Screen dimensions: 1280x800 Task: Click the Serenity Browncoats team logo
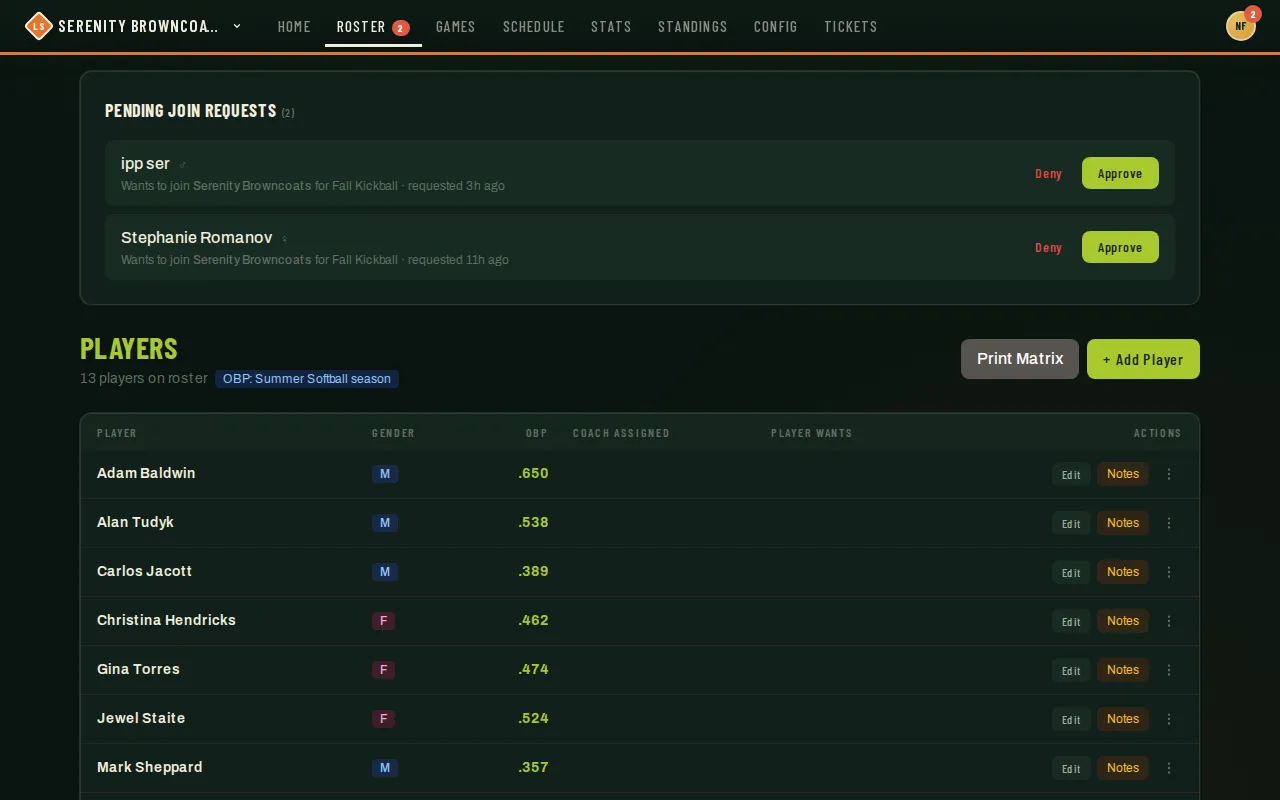click(x=38, y=26)
